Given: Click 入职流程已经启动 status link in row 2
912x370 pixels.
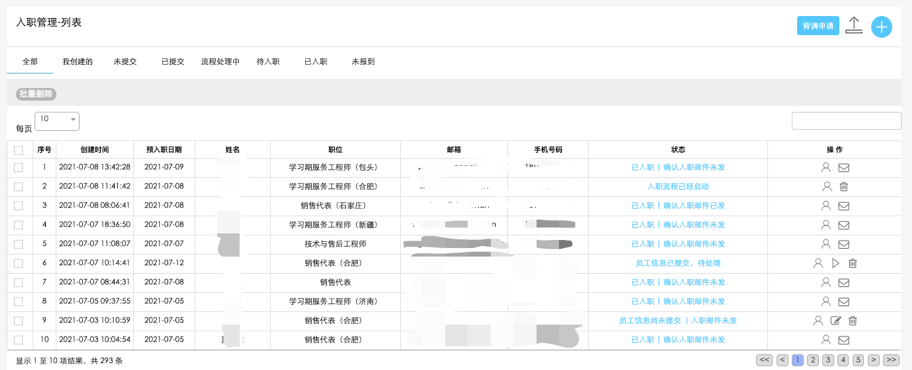Looking at the screenshot, I should (678, 187).
